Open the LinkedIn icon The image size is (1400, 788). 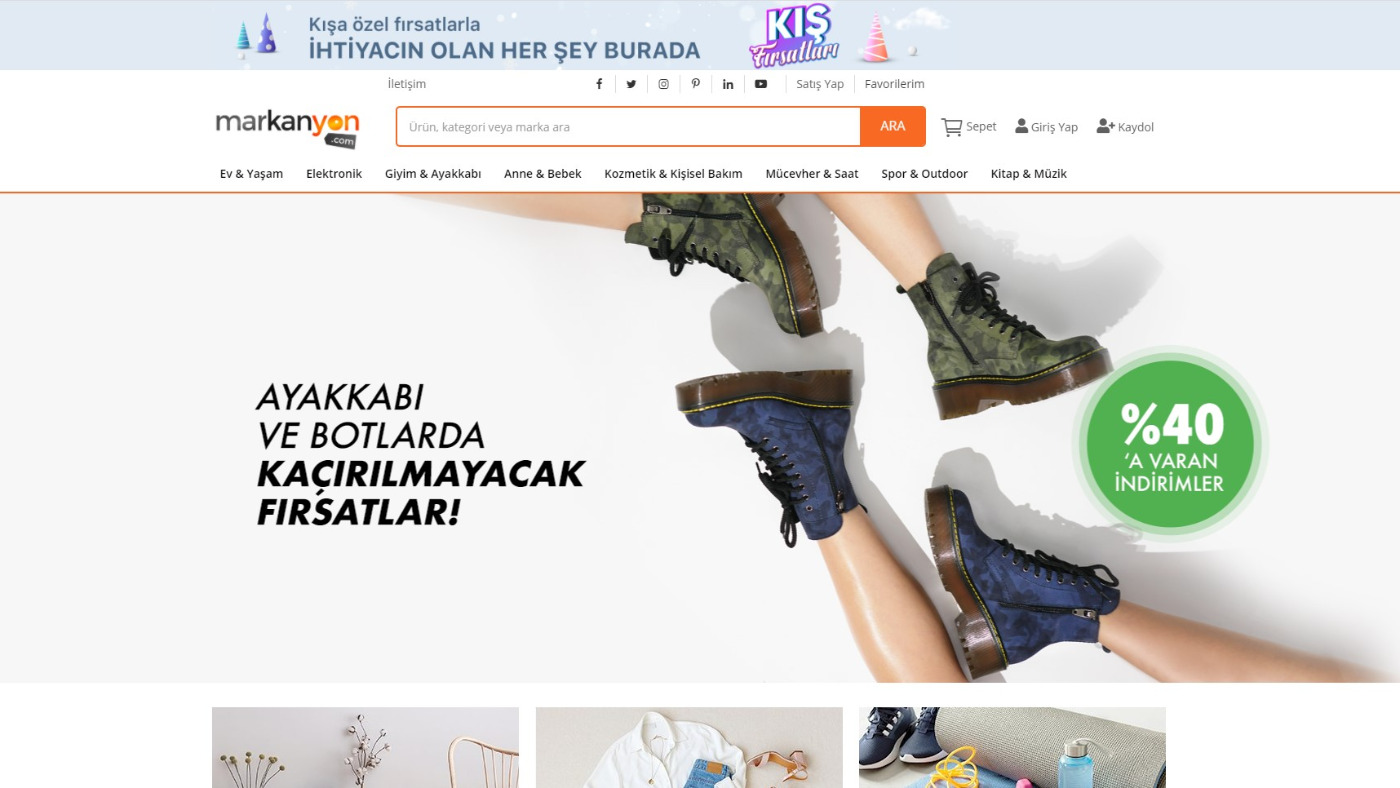pyautogui.click(x=727, y=83)
